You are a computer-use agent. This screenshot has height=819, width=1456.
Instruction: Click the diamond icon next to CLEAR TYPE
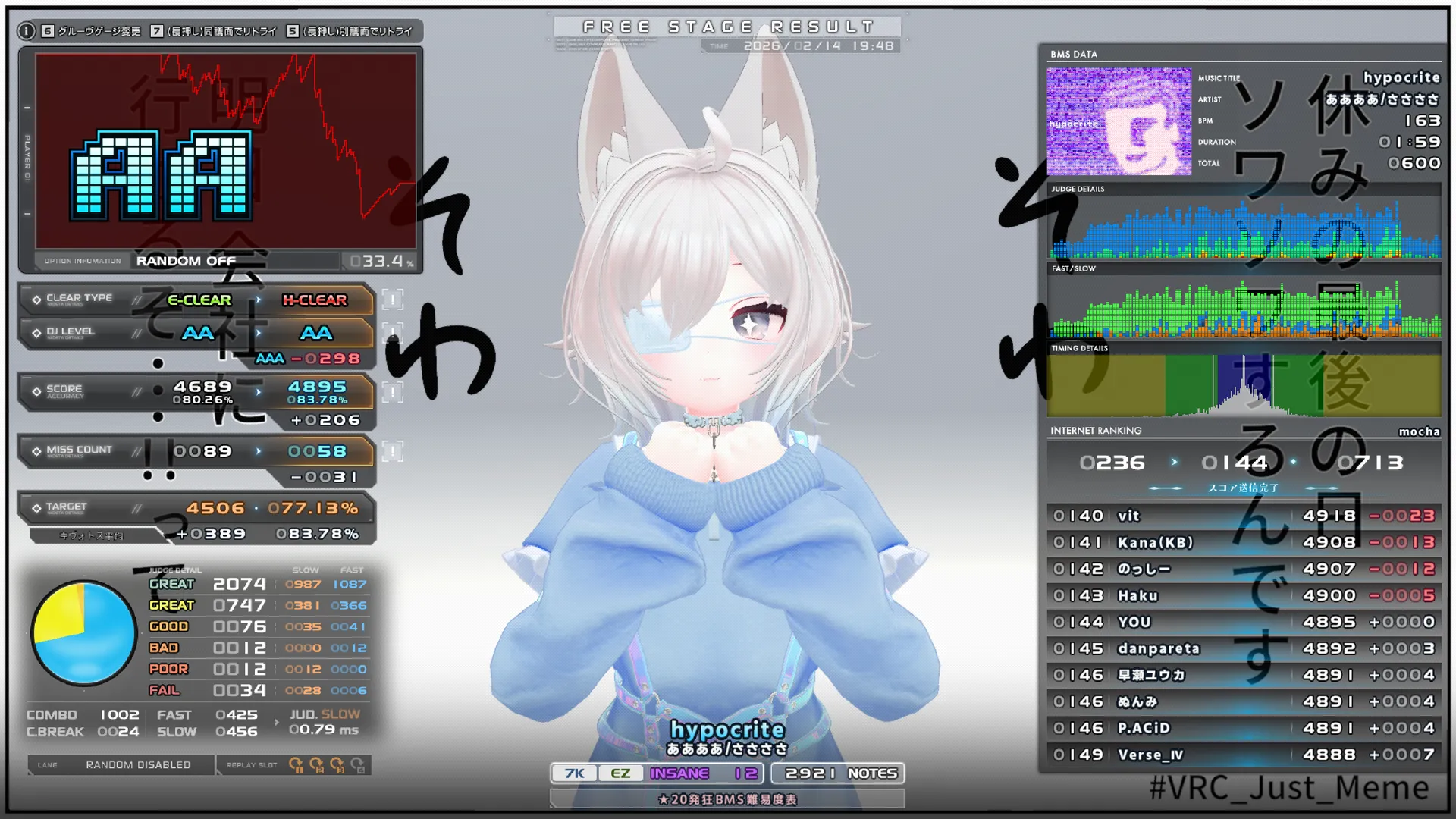click(x=36, y=300)
